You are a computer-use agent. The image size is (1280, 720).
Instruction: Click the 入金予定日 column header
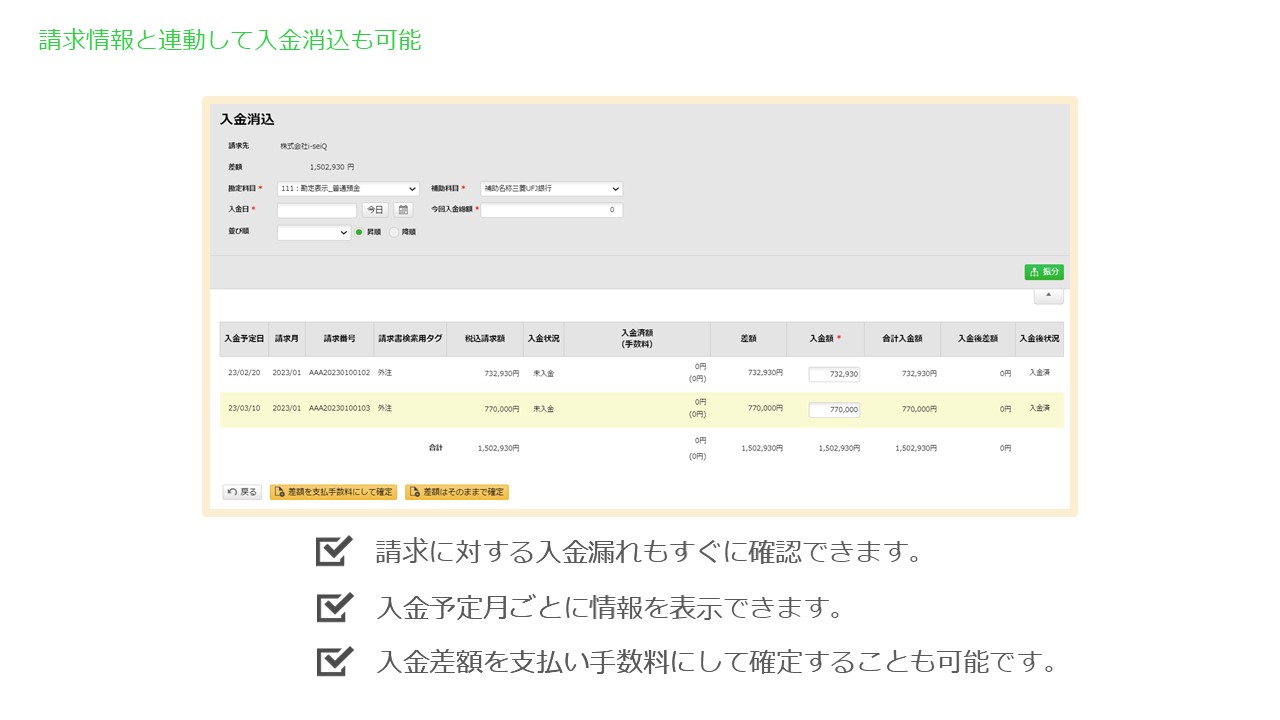pos(244,339)
